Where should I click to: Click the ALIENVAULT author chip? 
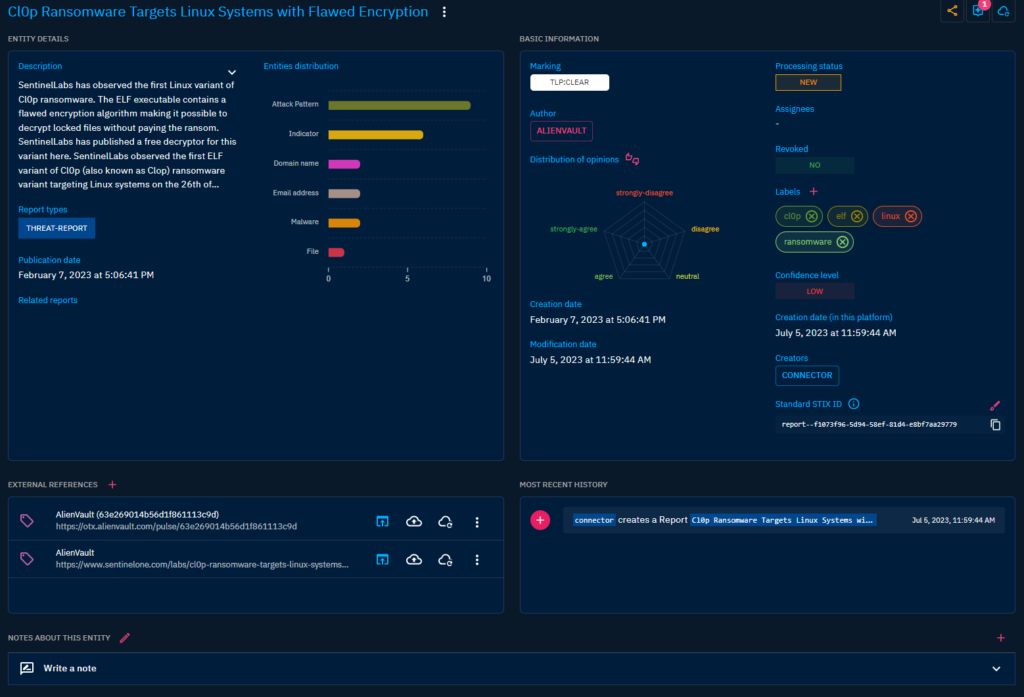click(x=561, y=131)
